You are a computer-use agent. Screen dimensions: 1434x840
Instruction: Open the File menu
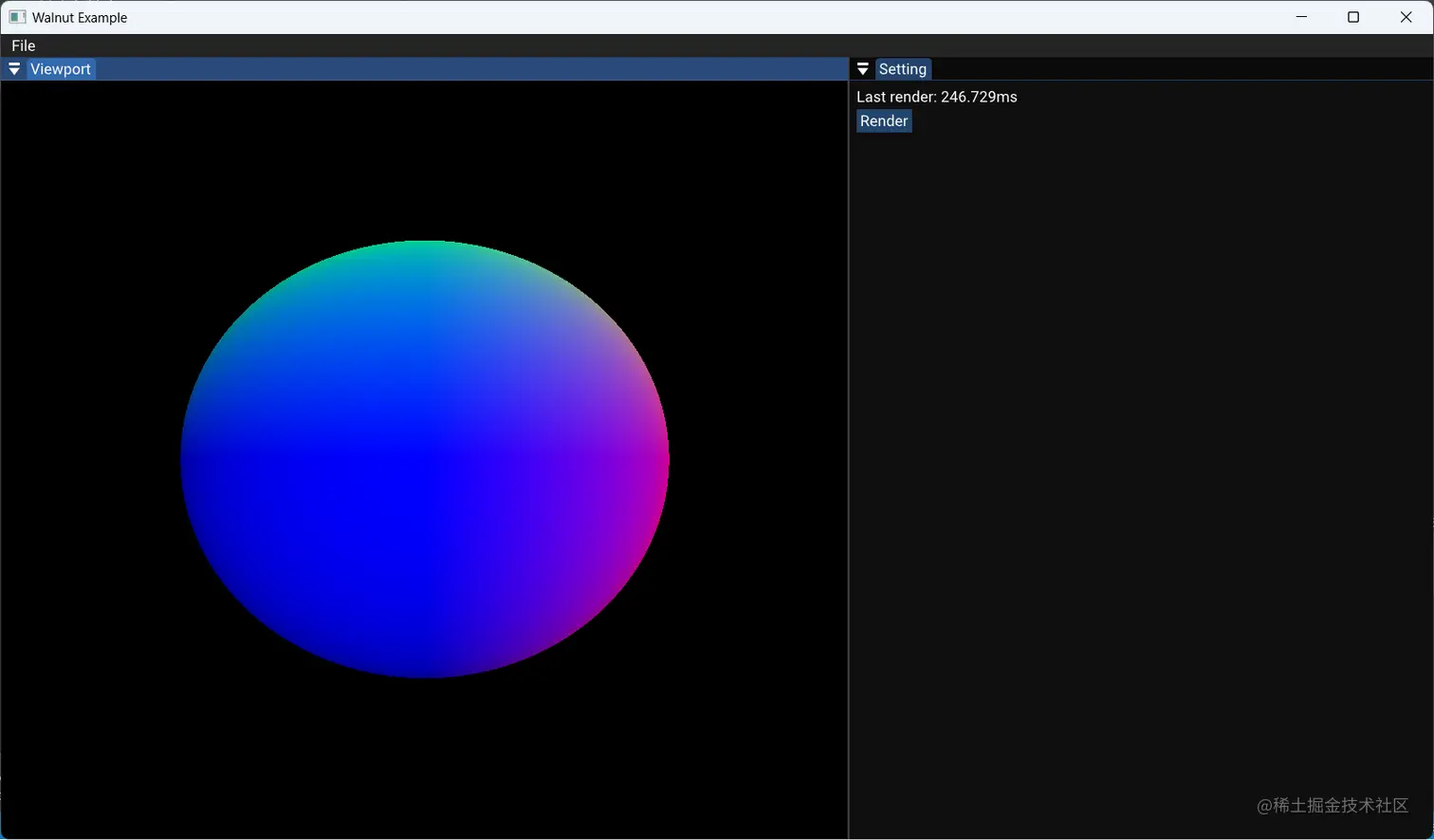click(x=24, y=46)
